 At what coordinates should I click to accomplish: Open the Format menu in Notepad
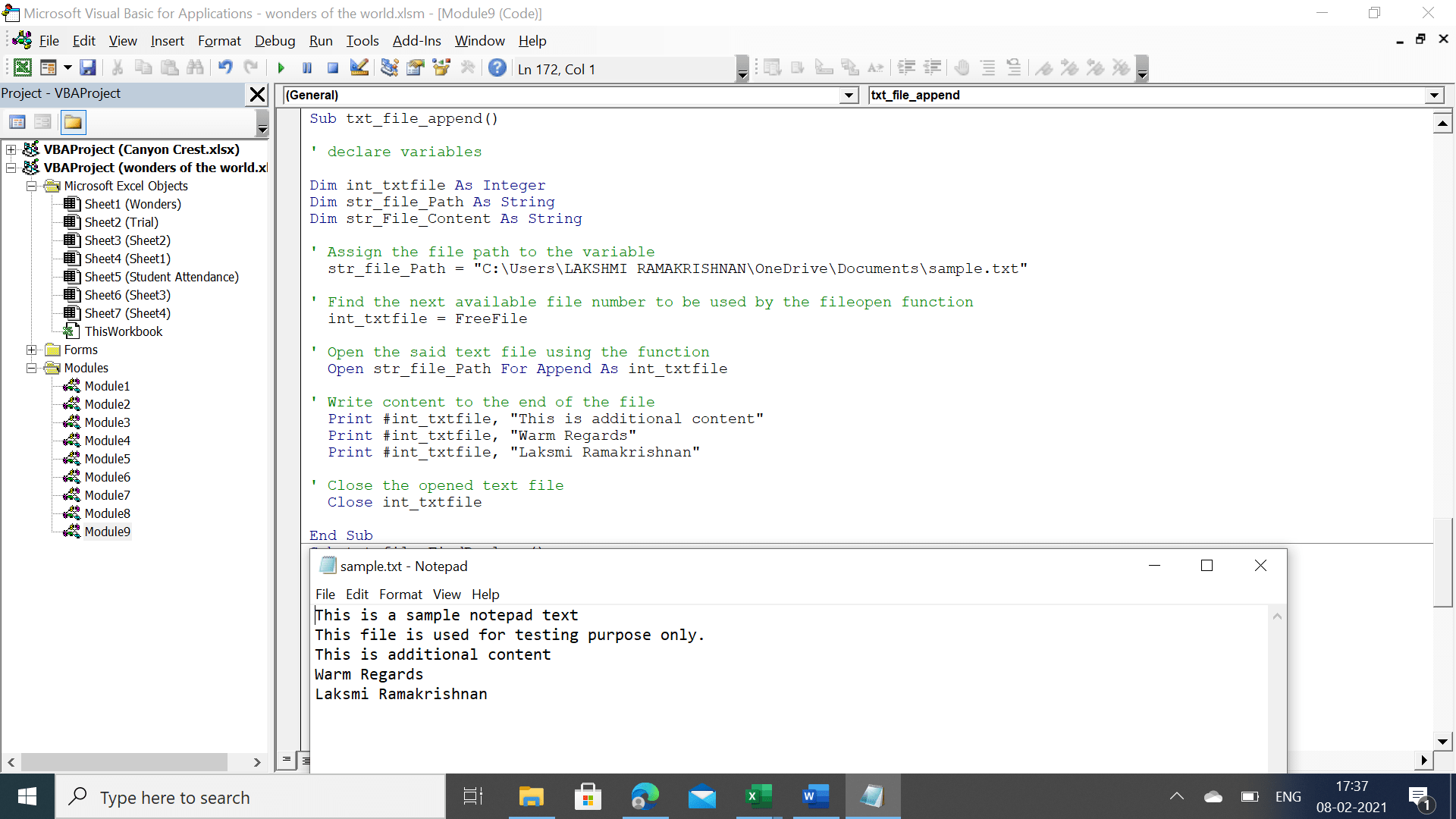pyautogui.click(x=400, y=595)
